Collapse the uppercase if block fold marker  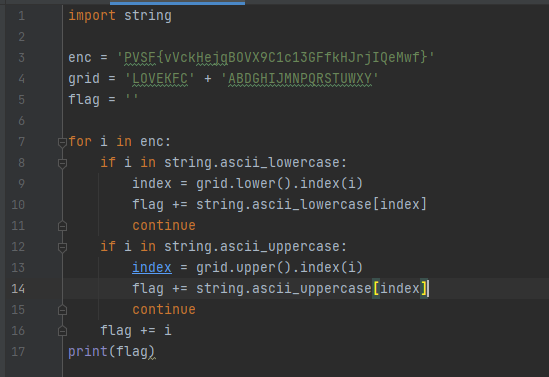[62, 247]
